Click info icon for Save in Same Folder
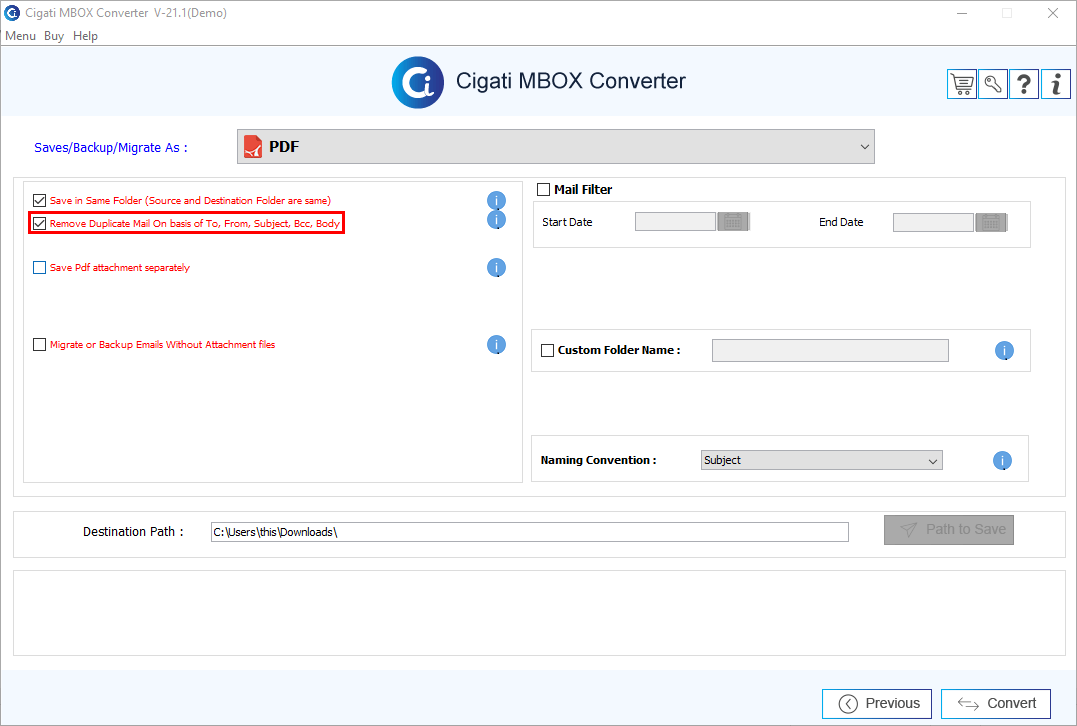This screenshot has width=1077, height=726. point(496,201)
